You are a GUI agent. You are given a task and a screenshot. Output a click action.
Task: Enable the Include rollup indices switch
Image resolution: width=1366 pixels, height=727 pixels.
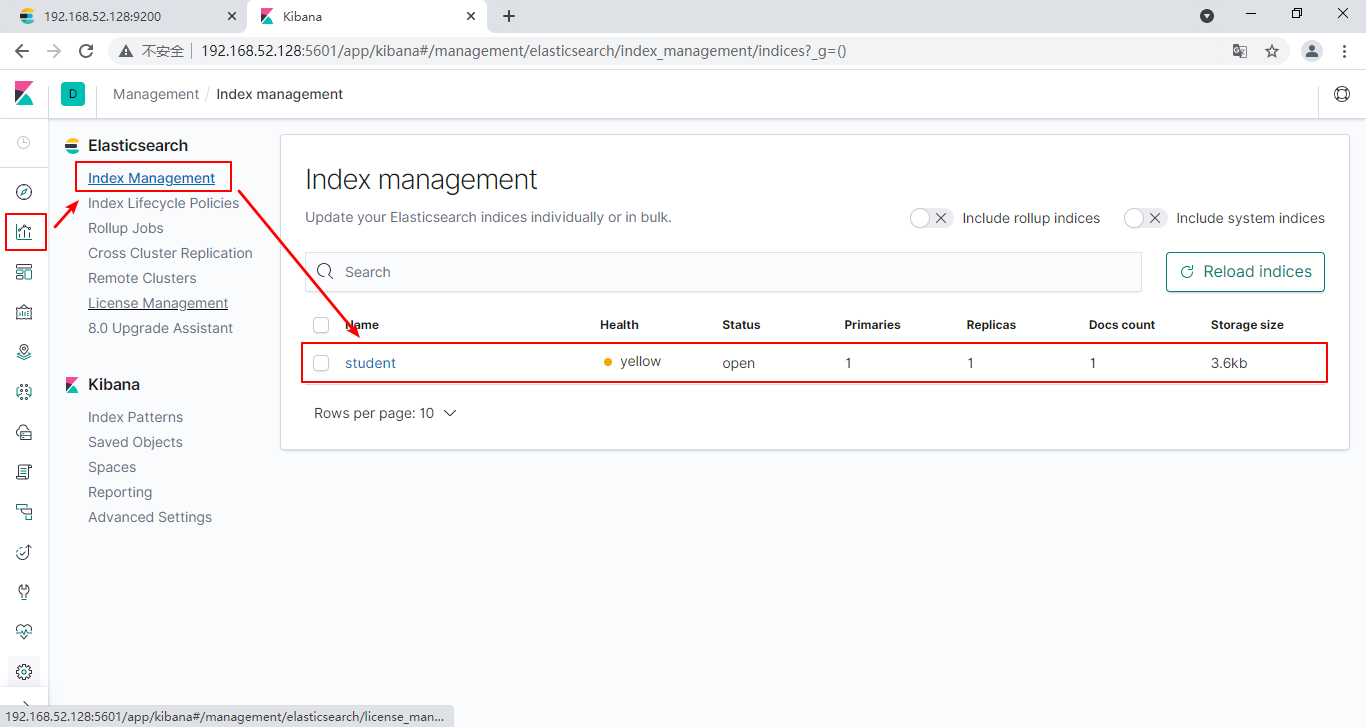930,218
